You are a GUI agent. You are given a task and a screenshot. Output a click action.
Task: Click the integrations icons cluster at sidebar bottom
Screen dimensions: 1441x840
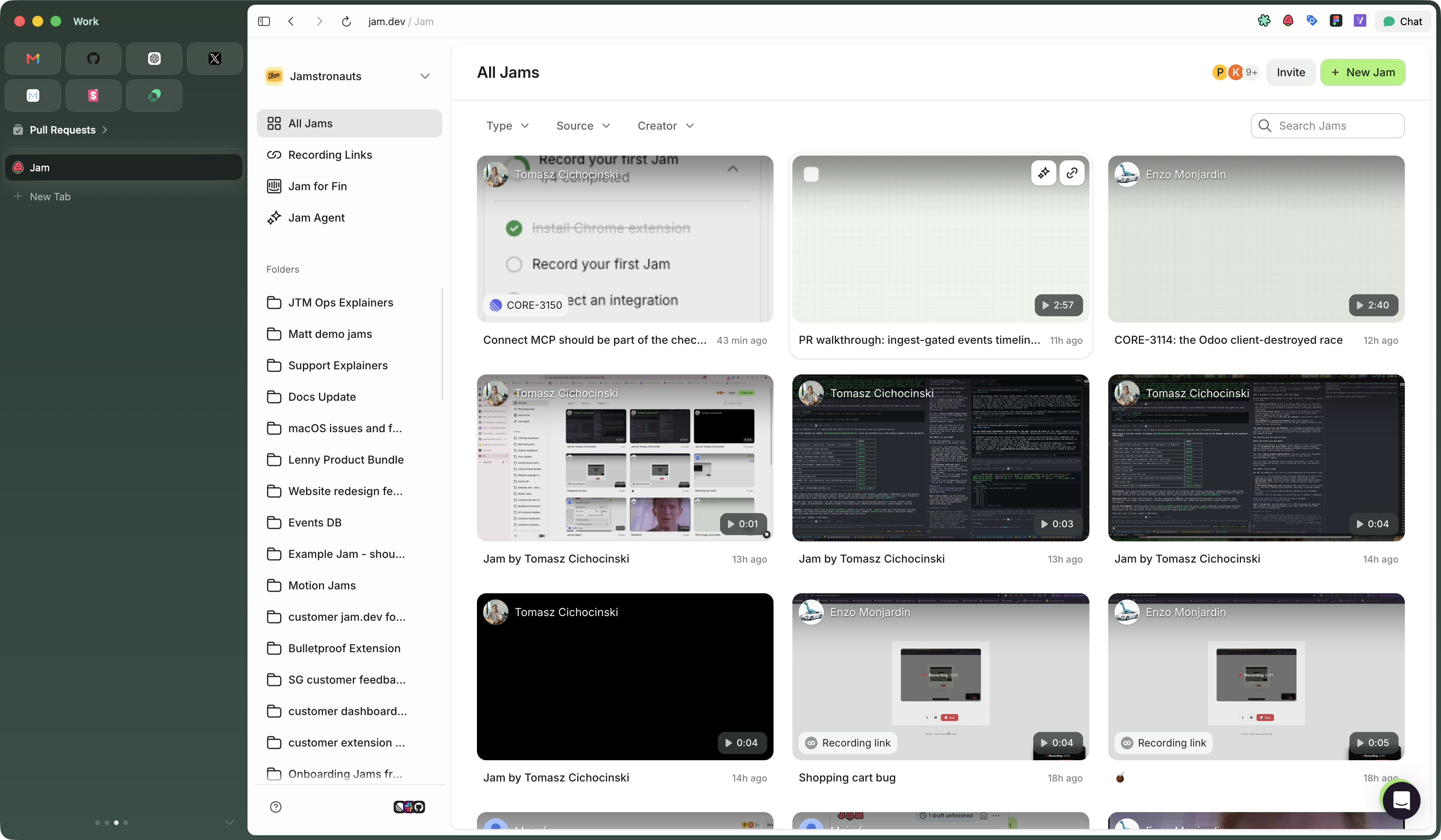[x=409, y=807]
